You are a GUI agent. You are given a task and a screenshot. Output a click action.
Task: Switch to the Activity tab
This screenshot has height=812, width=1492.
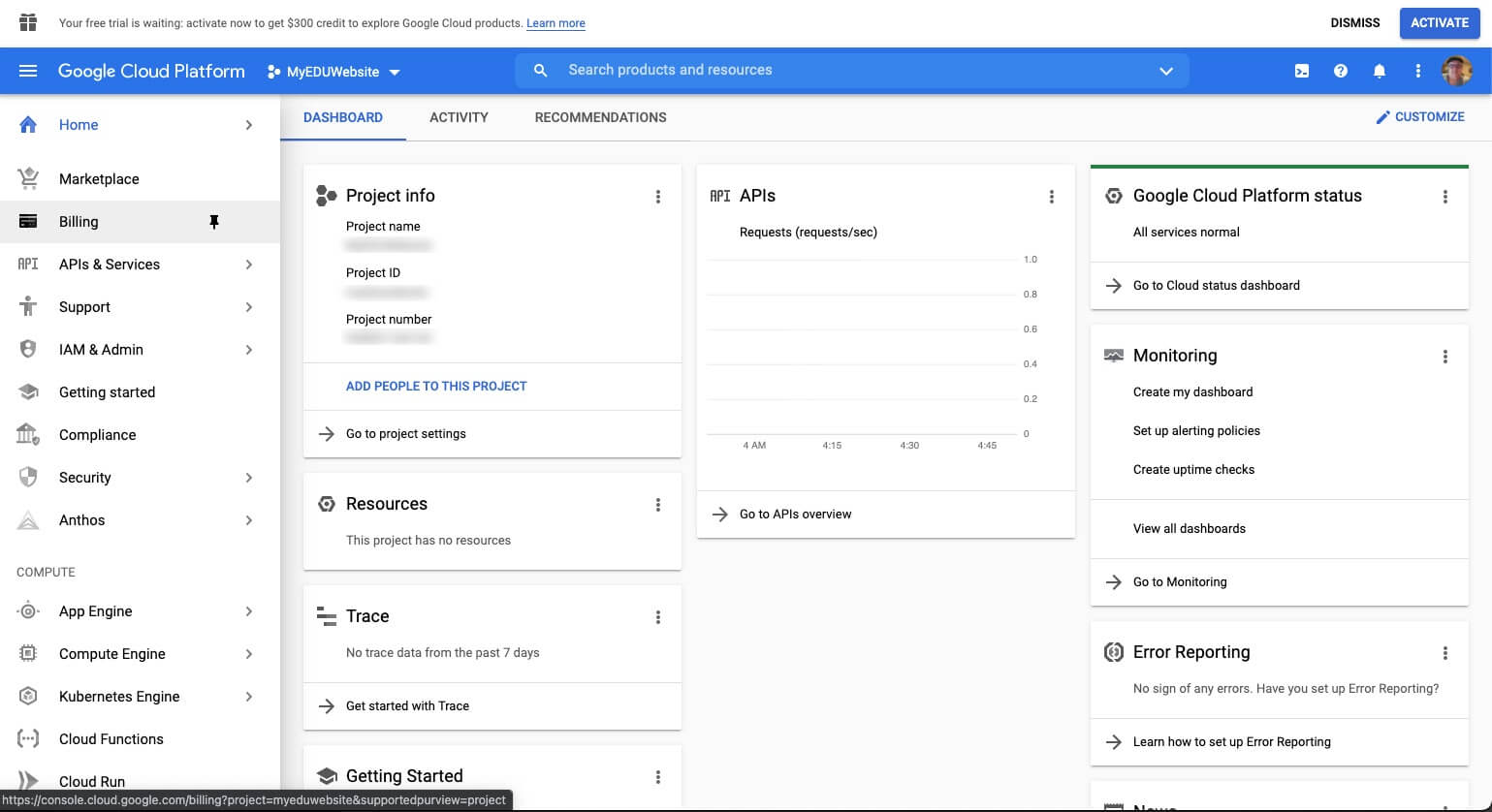(x=459, y=117)
